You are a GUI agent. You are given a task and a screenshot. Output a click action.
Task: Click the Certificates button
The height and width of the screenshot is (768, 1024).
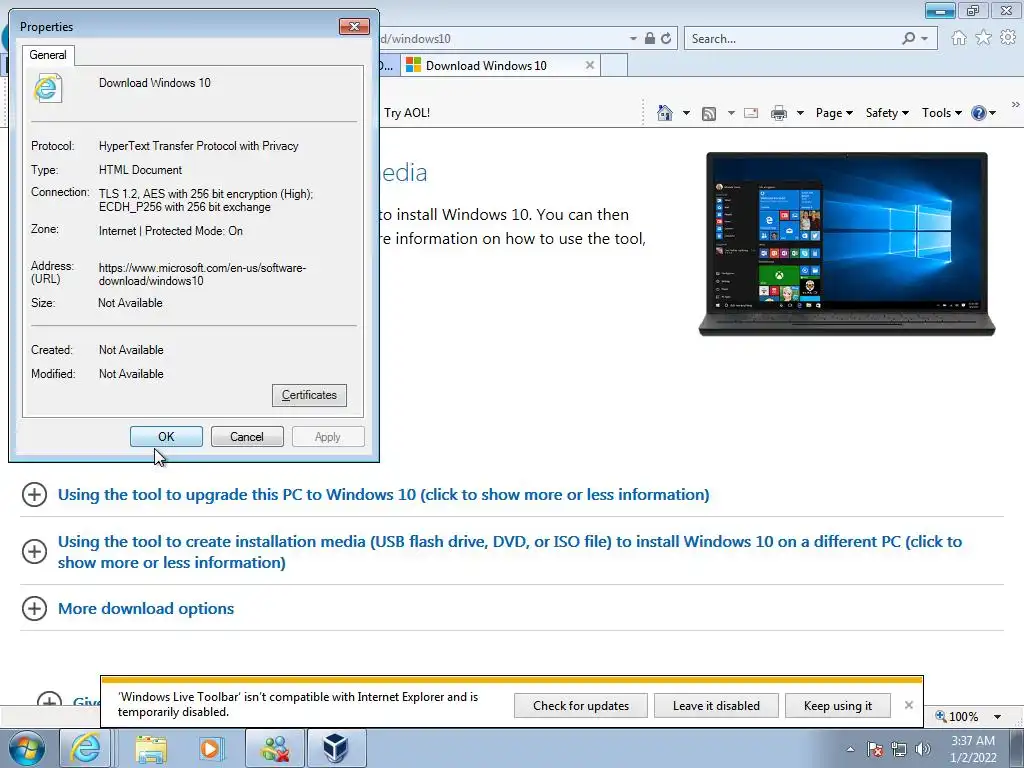(x=309, y=395)
